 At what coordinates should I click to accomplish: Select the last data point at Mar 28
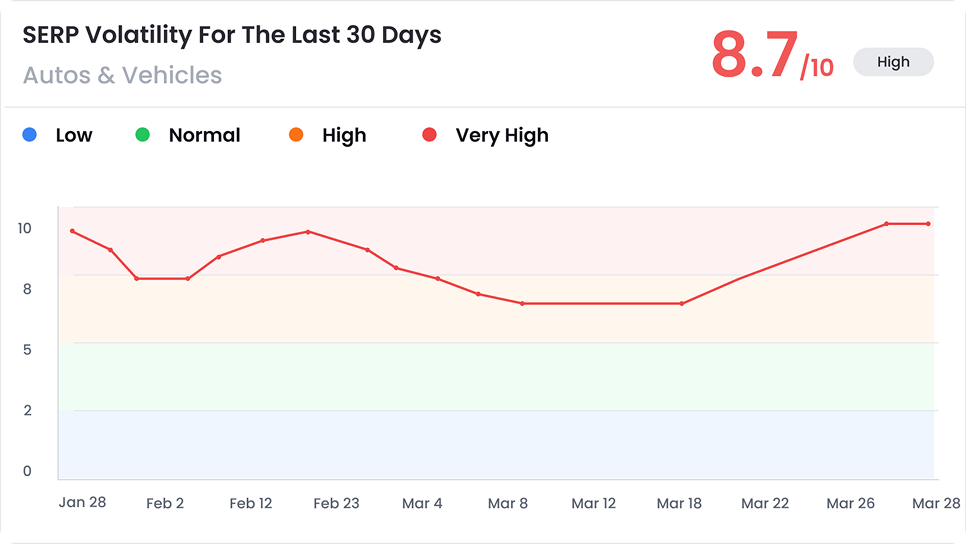pyautogui.click(x=928, y=224)
